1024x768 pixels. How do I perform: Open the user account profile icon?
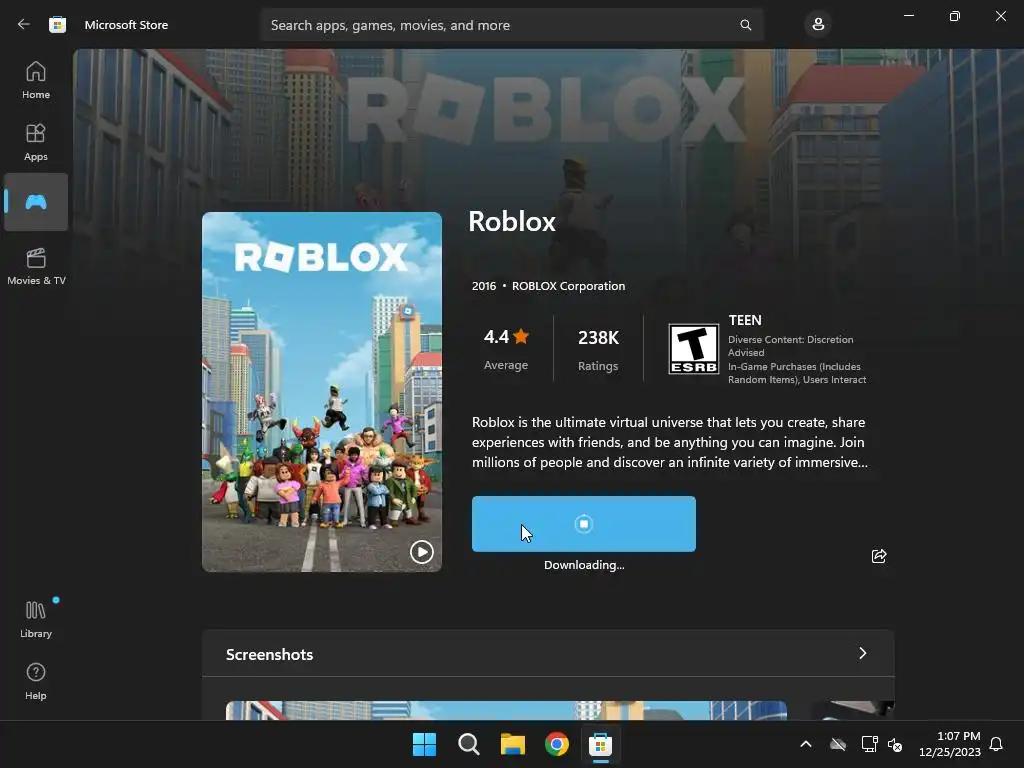point(818,25)
